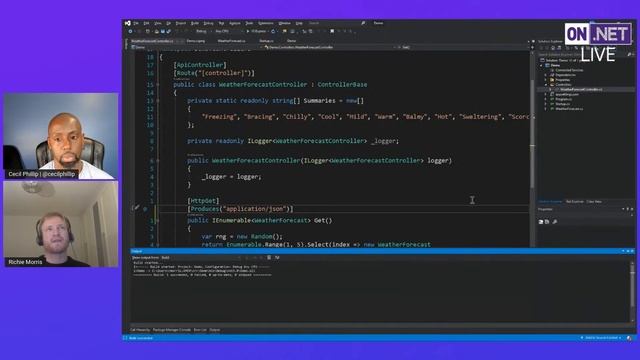640x360 pixels.
Task: Open the Window menu
Action: (x=284, y=23)
